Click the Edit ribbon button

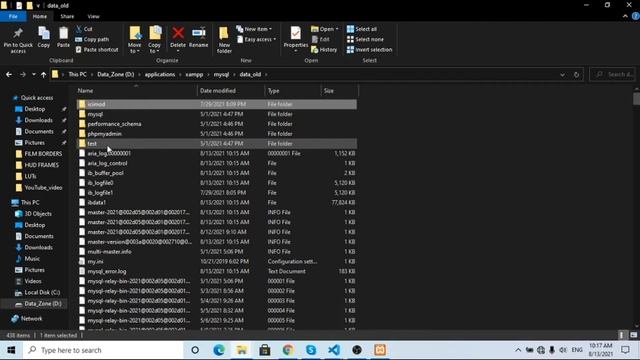click(x=321, y=39)
